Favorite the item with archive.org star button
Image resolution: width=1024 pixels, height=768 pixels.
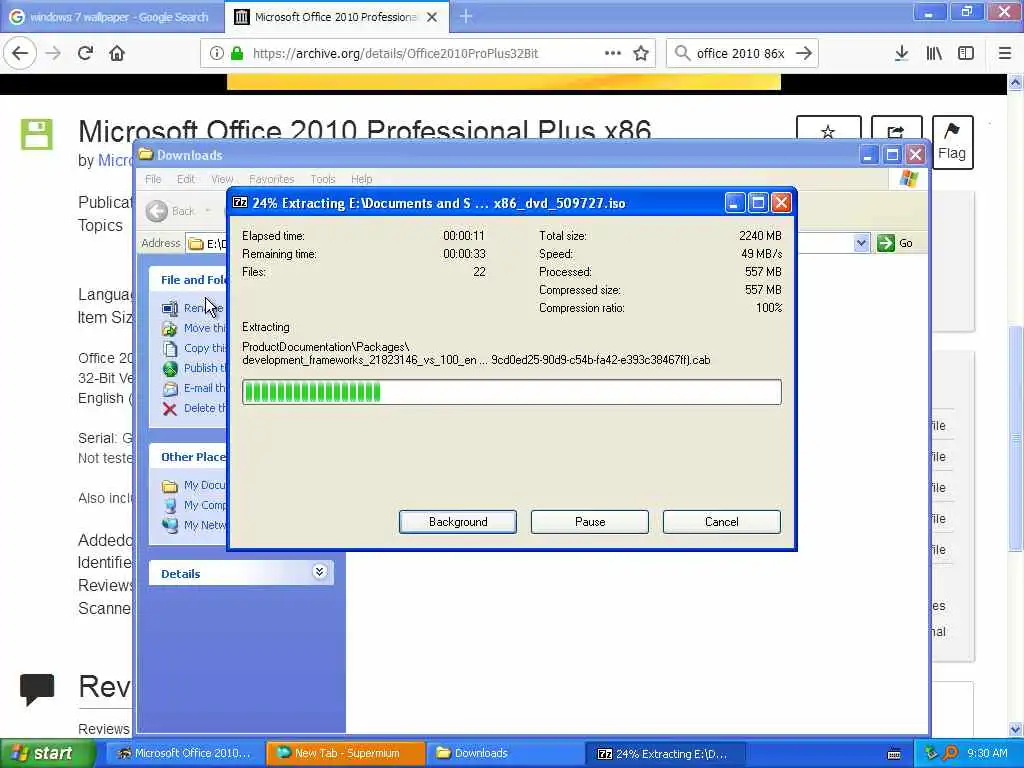coord(828,131)
